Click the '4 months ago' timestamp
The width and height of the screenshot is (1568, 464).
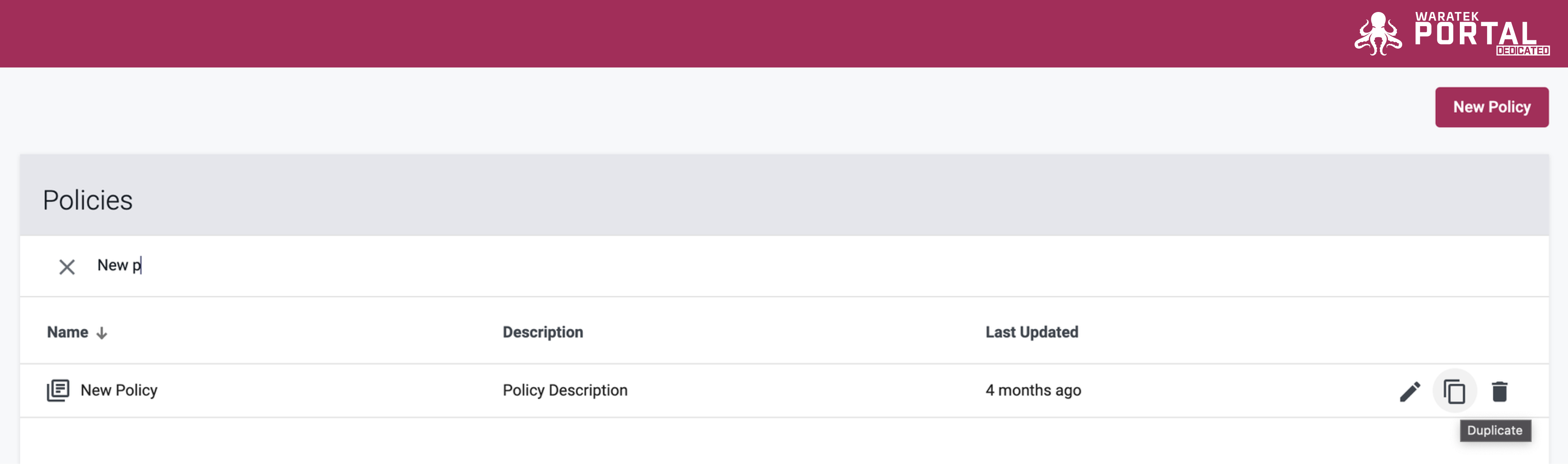point(1033,390)
